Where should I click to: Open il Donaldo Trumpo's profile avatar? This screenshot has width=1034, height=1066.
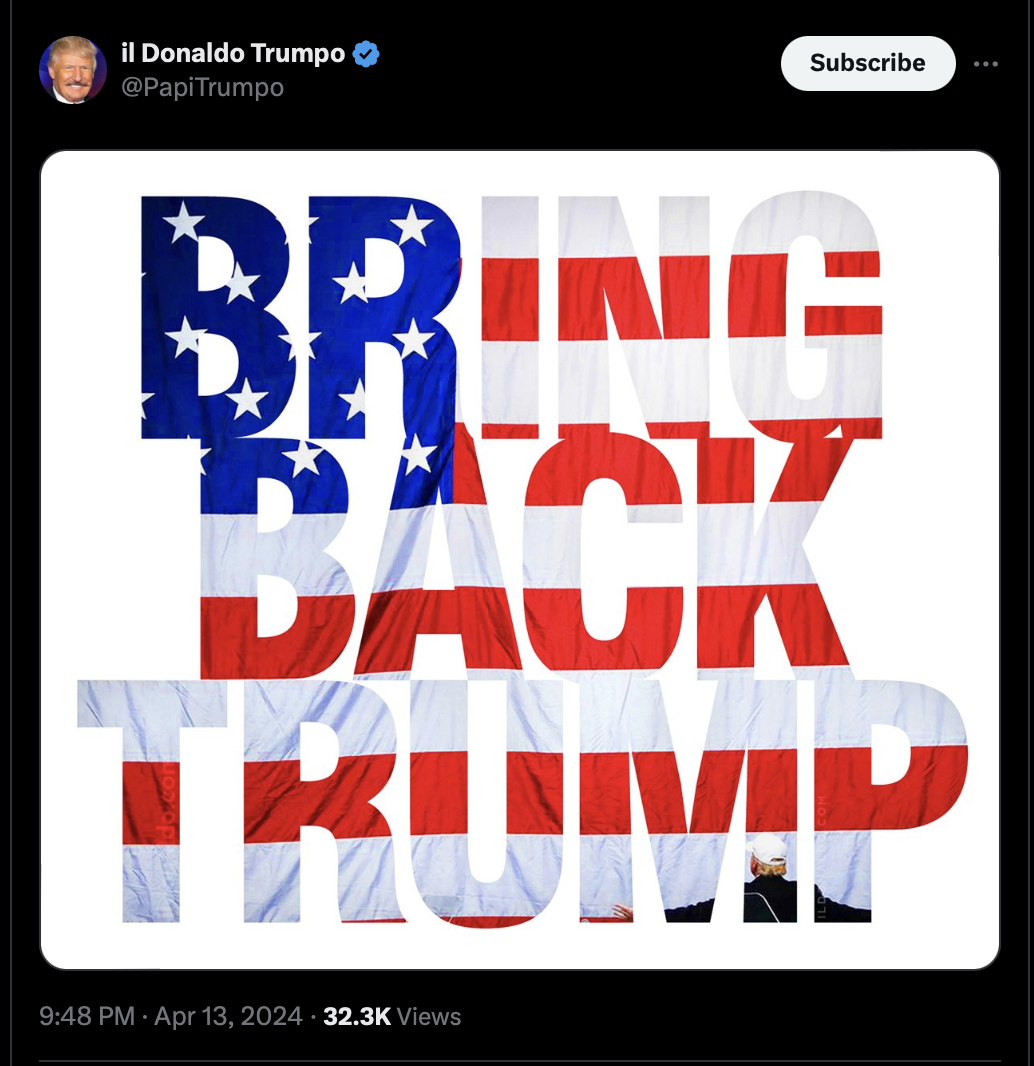pos(73,70)
